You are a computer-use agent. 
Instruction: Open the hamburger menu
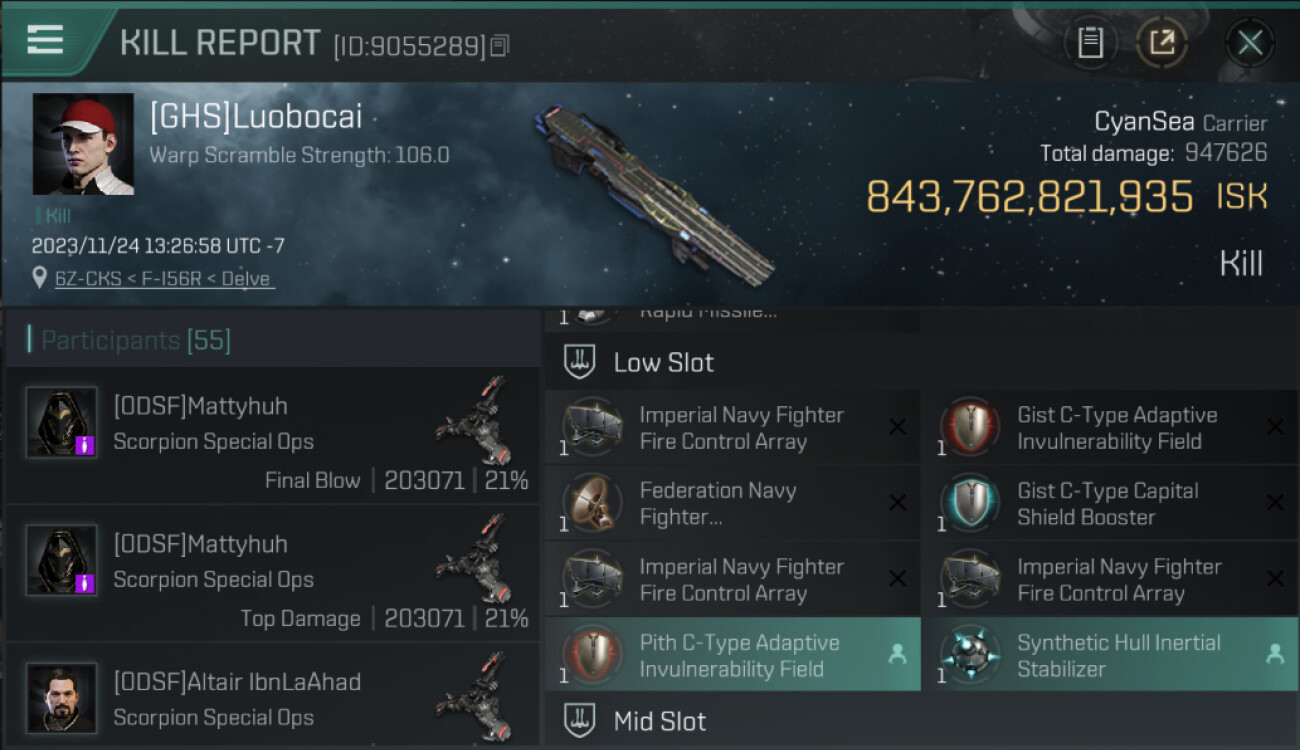45,40
